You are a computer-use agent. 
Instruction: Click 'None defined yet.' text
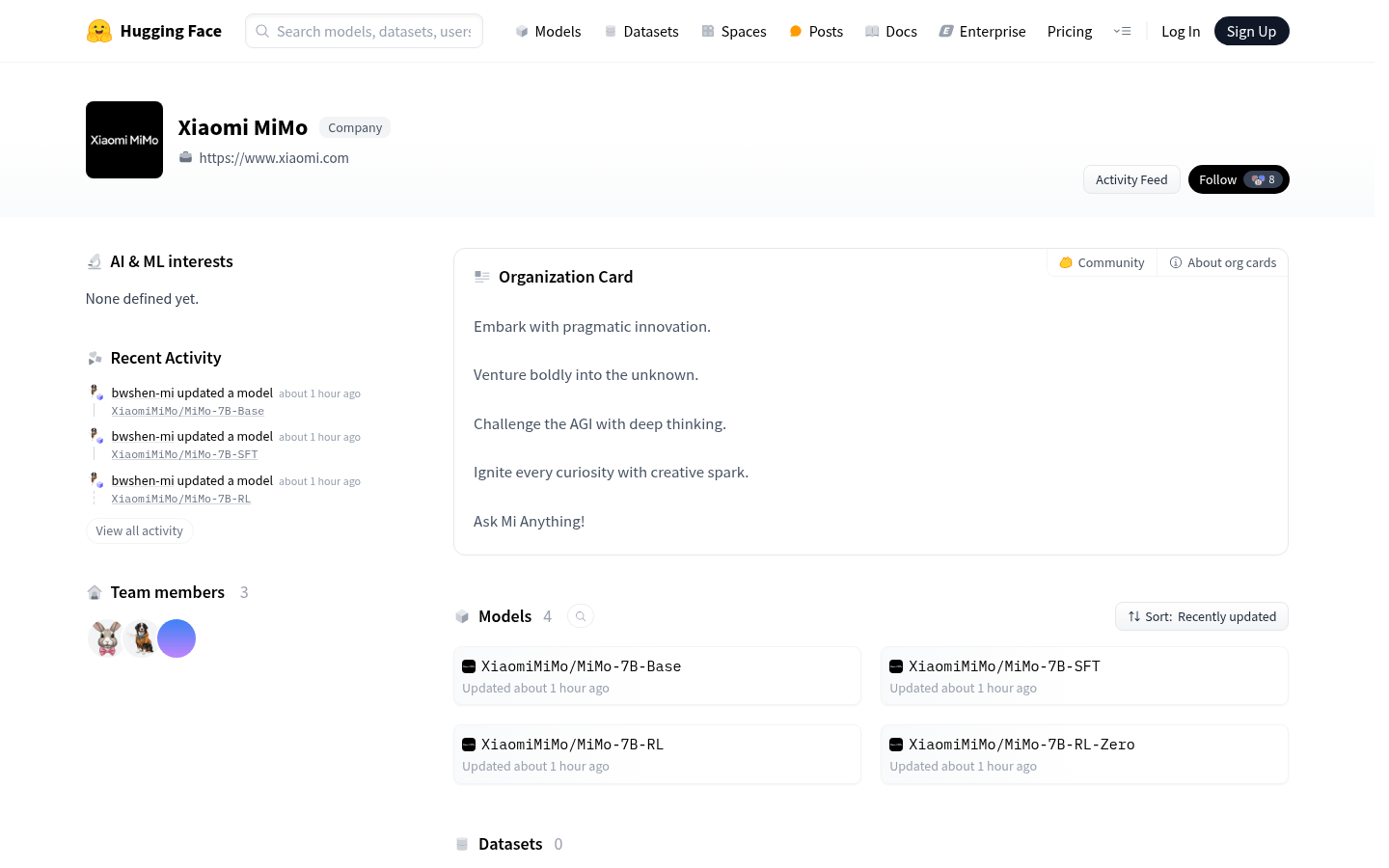(142, 299)
